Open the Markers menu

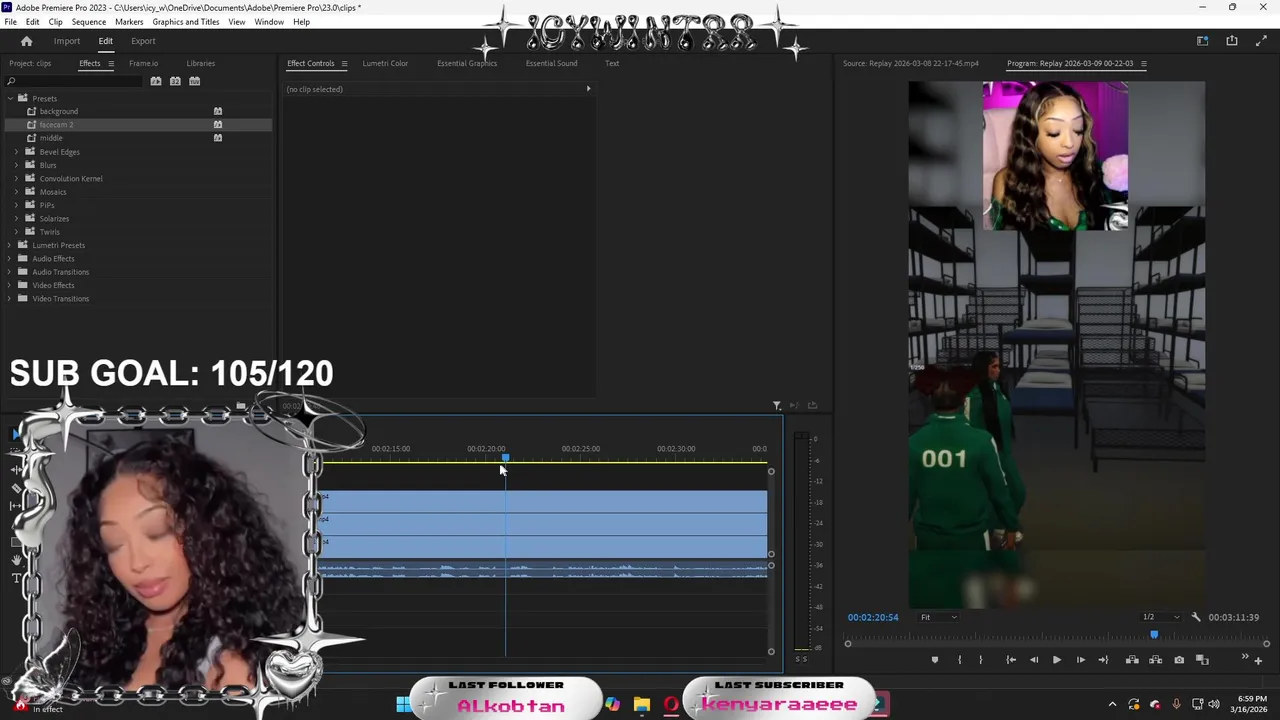129,22
